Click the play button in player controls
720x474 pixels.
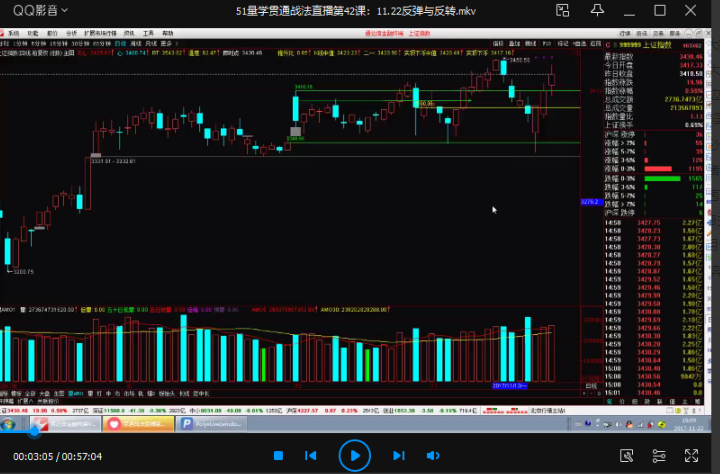click(x=353, y=455)
